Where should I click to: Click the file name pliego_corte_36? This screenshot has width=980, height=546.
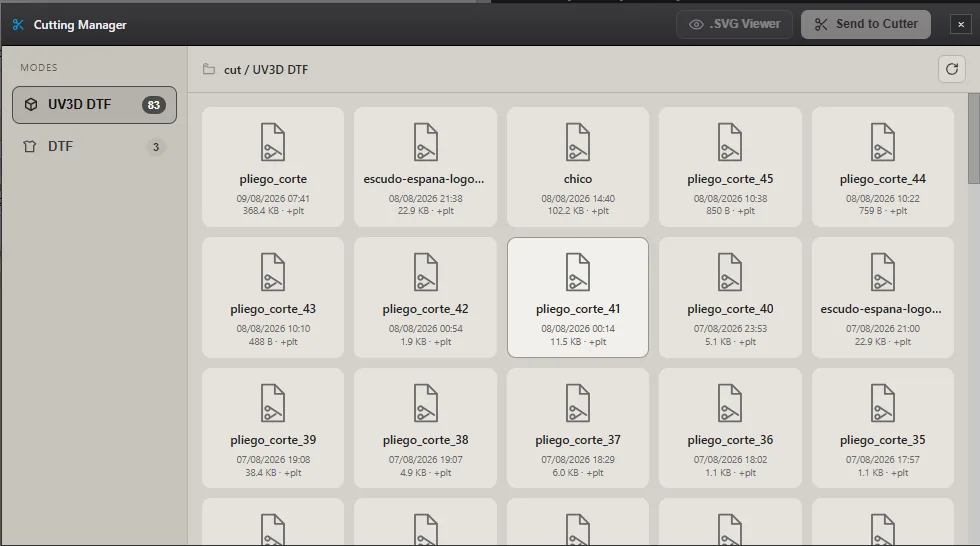coord(730,440)
